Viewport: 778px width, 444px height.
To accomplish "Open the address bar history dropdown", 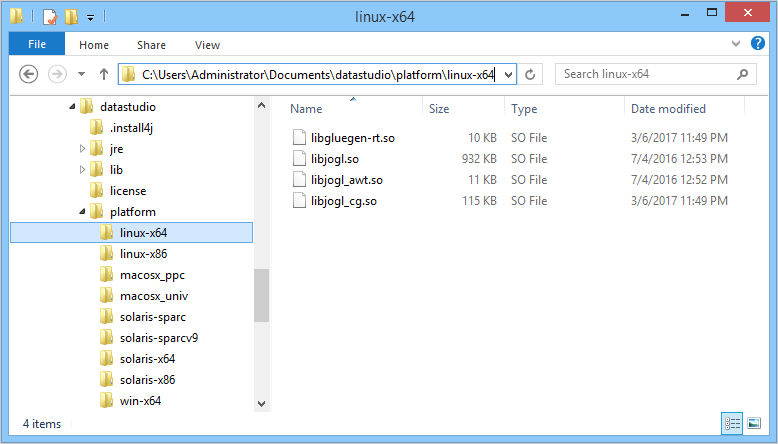I will click(x=508, y=74).
